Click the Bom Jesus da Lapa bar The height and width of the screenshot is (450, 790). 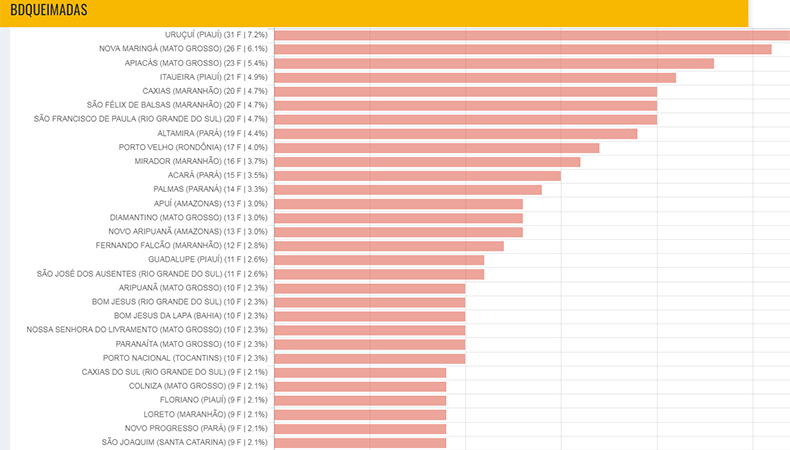coord(370,316)
